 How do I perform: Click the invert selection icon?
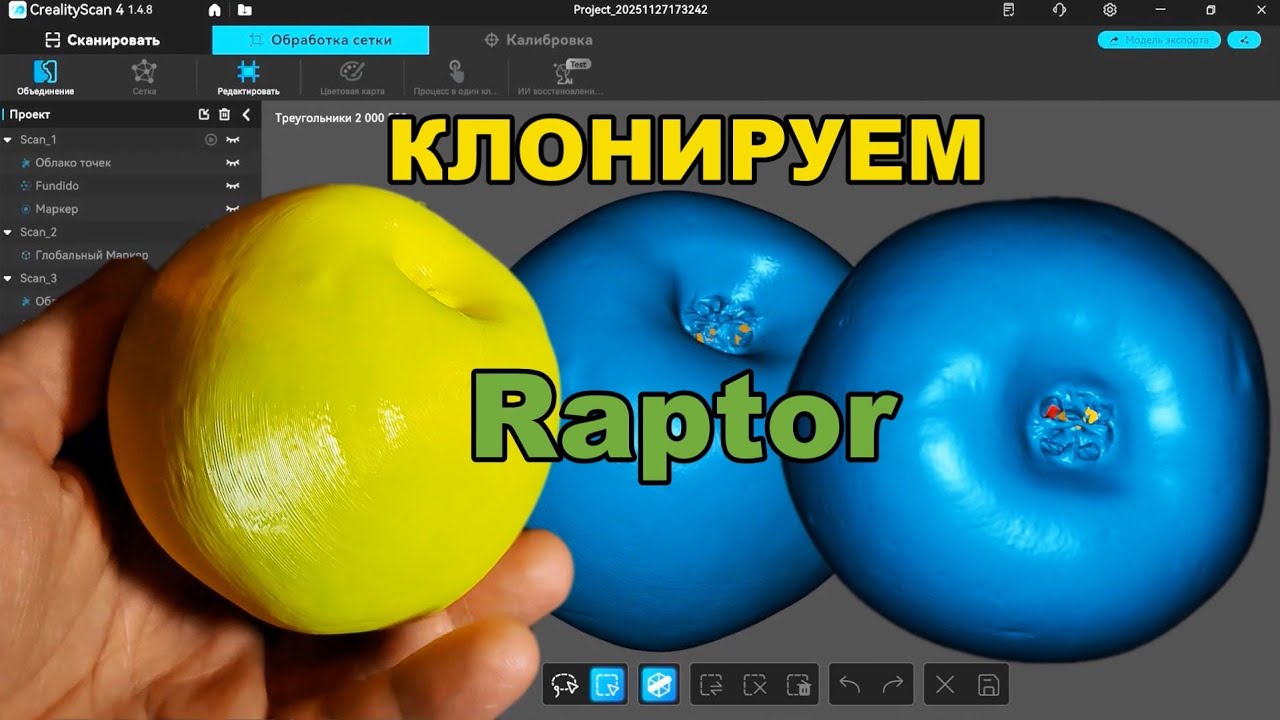[x=711, y=685]
